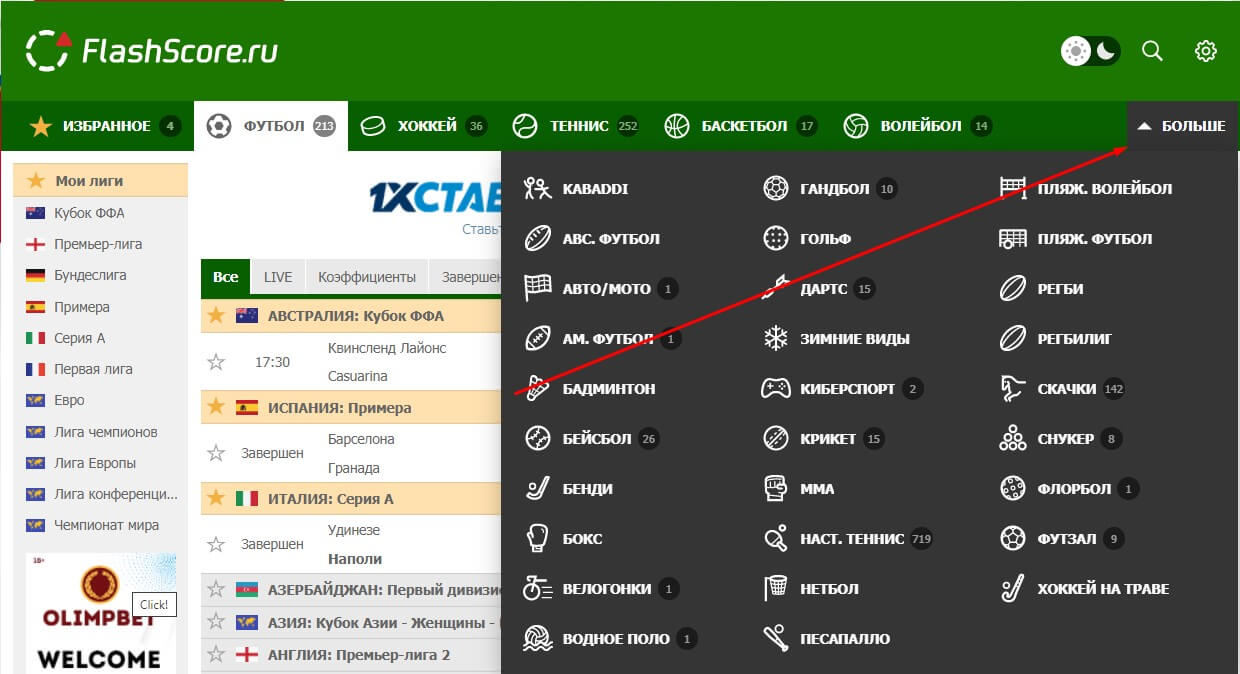
Task: Click the Kabaddi sport icon
Action: point(538,188)
